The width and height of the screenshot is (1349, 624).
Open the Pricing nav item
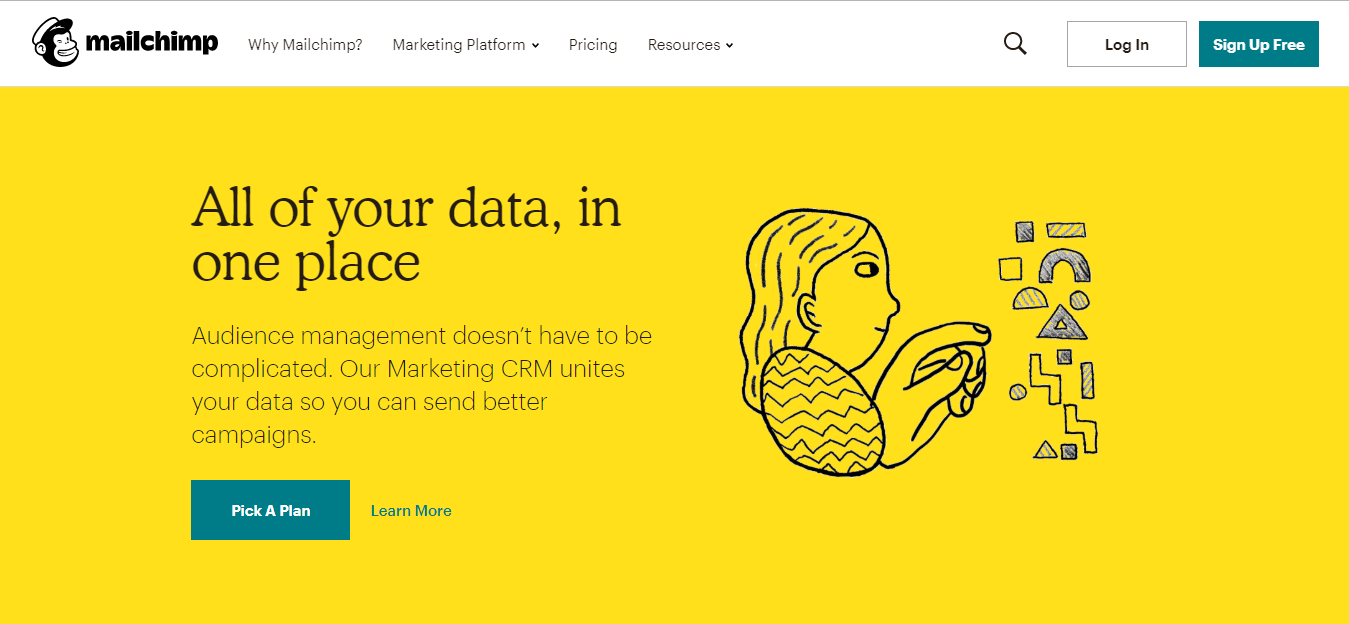click(593, 45)
